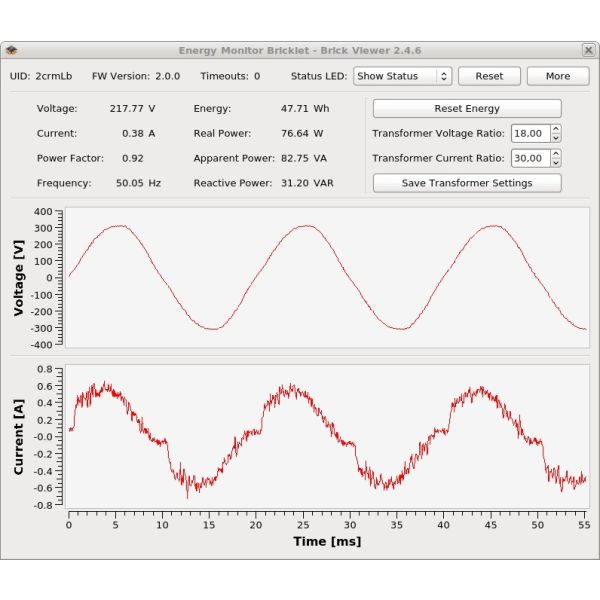Image resolution: width=600 pixels, height=600 pixels.
Task: Click the Transformer Voltage Ratio input field
Action: pos(531,134)
